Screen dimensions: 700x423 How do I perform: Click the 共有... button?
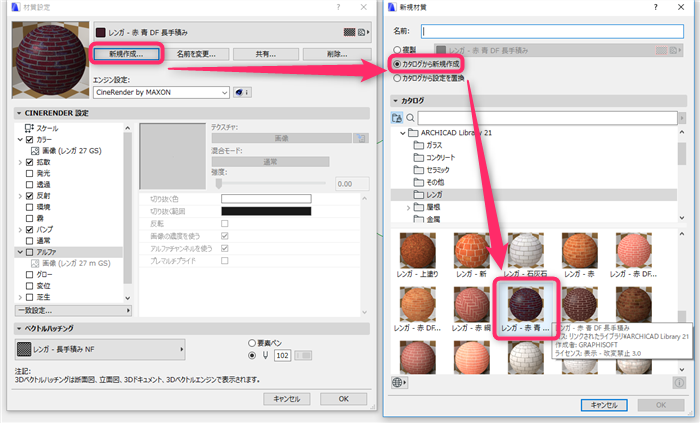click(x=266, y=54)
